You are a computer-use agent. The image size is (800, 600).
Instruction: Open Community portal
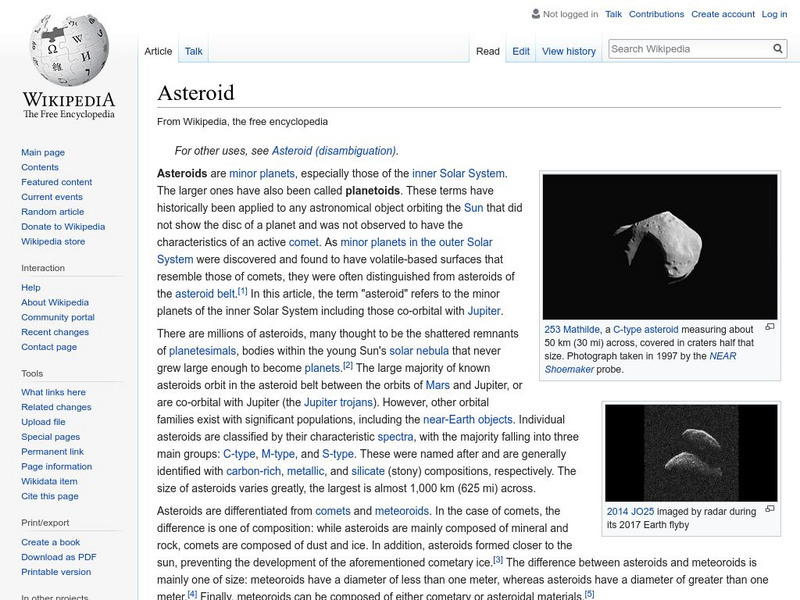[x=58, y=317]
